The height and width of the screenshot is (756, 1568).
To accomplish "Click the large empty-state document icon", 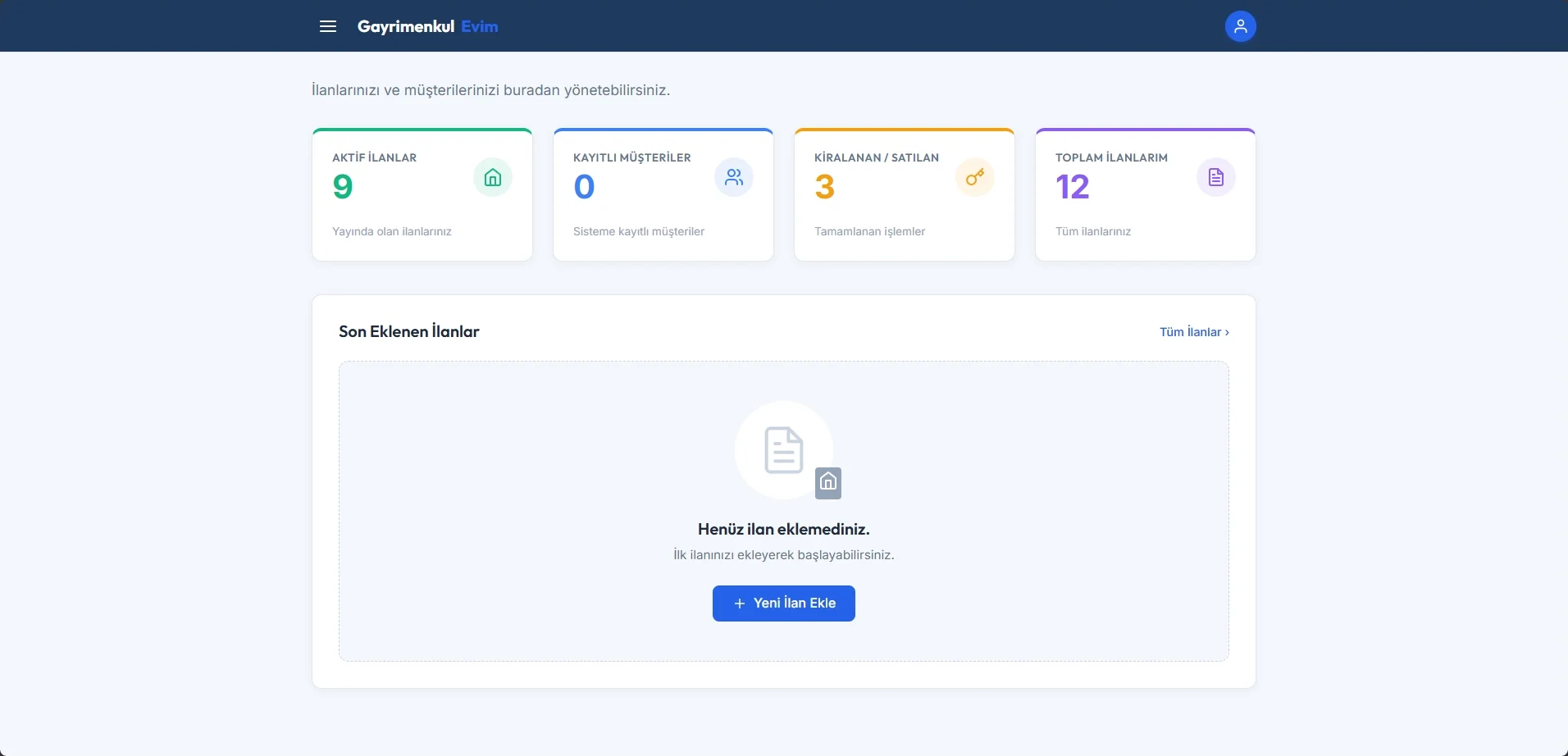I will [784, 450].
